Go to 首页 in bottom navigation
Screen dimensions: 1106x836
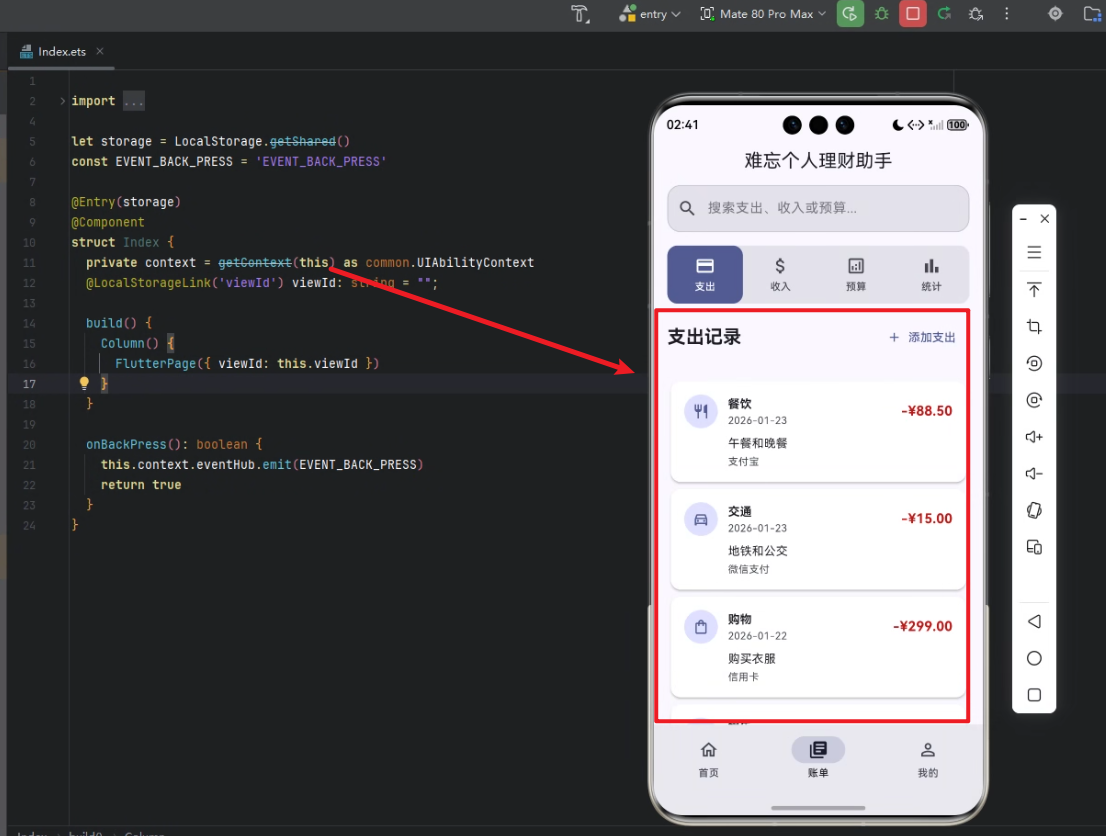point(708,758)
